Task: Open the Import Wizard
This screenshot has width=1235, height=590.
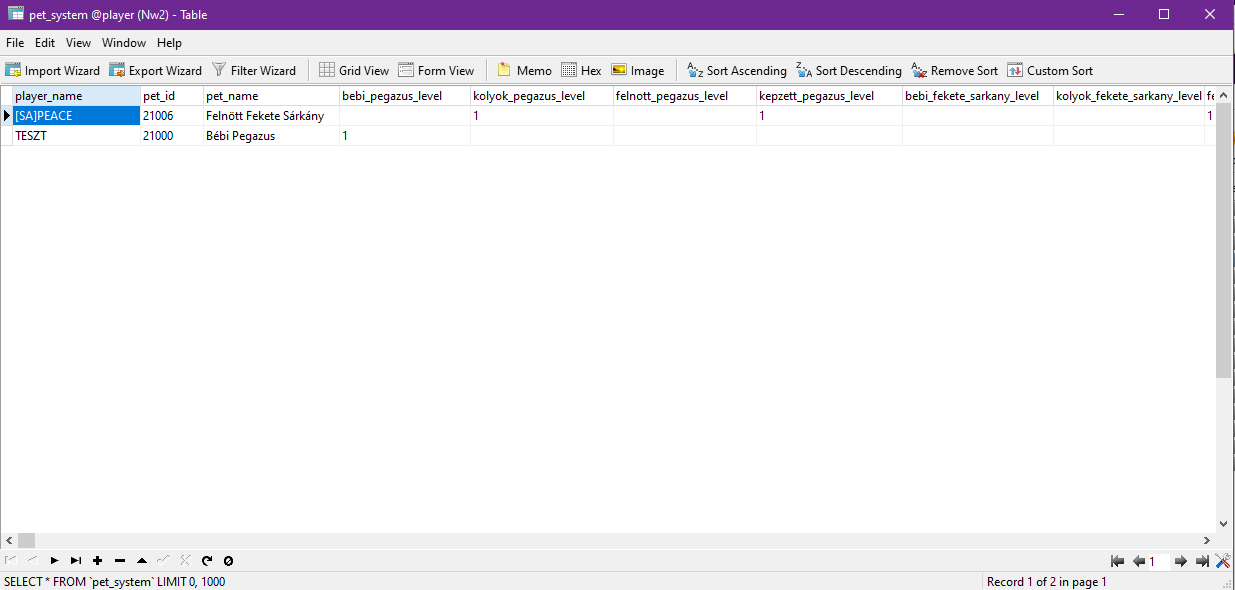Action: point(53,70)
